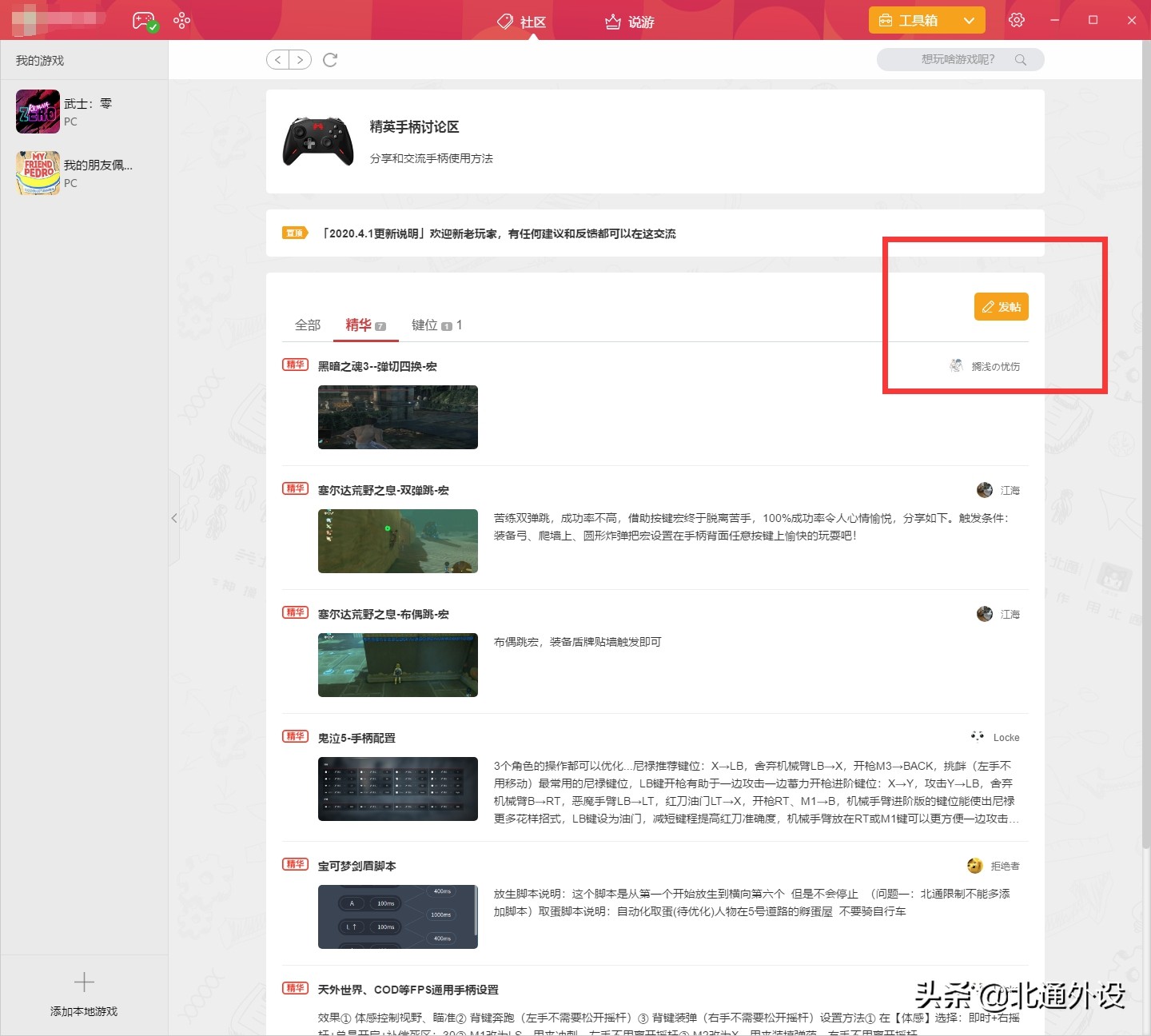Screen dimensions: 1151x1036
Task: Maximize the application window
Action: point(1093,20)
